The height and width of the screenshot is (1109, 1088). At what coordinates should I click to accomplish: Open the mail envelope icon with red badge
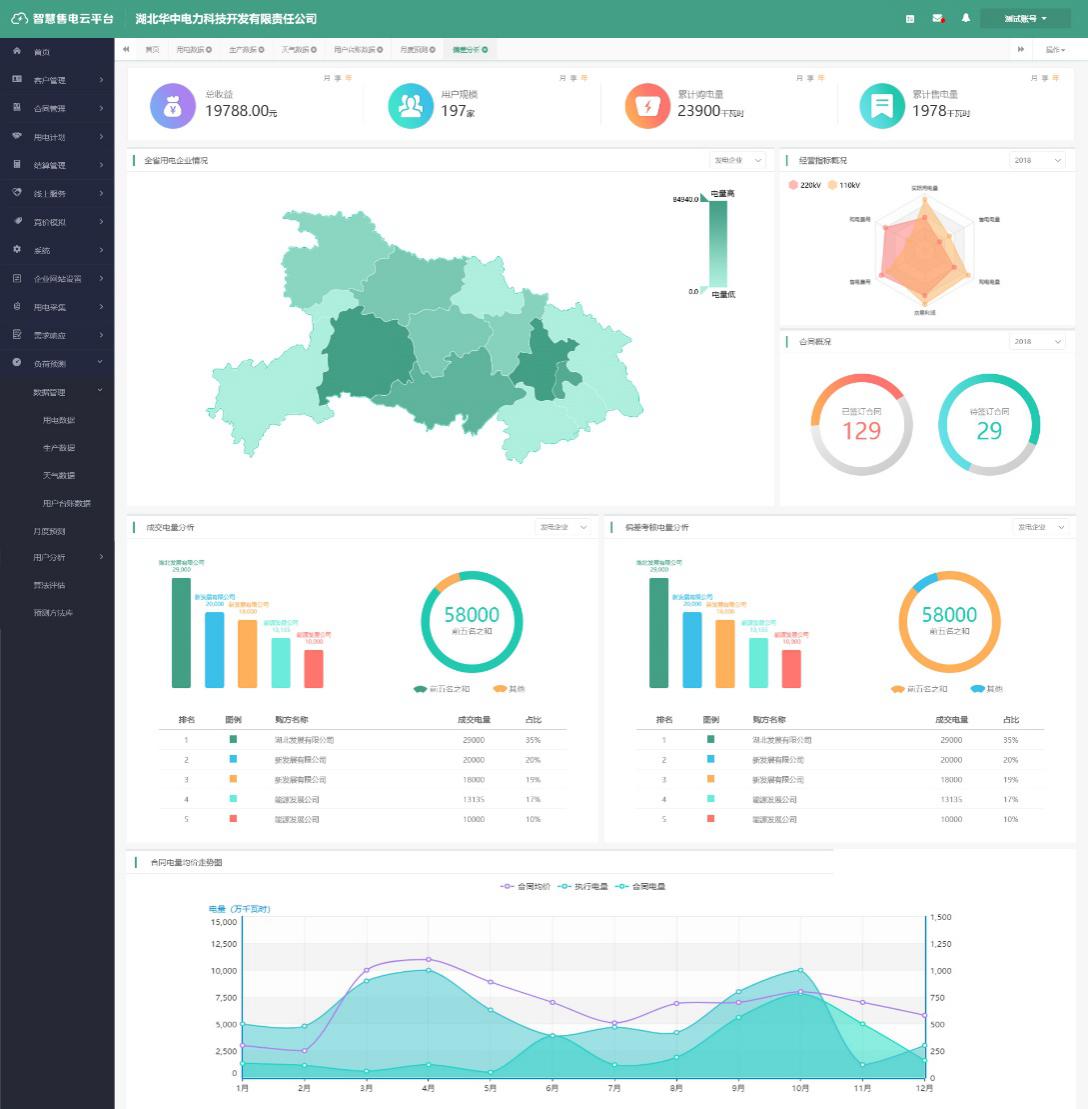click(938, 18)
